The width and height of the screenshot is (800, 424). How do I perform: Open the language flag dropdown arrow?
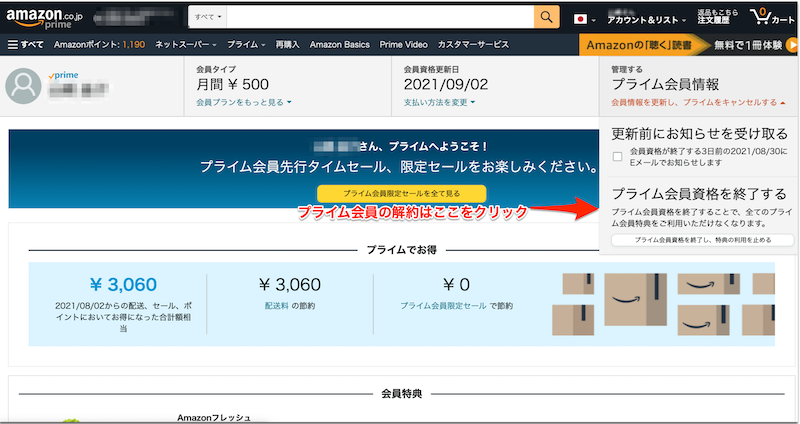(593, 20)
